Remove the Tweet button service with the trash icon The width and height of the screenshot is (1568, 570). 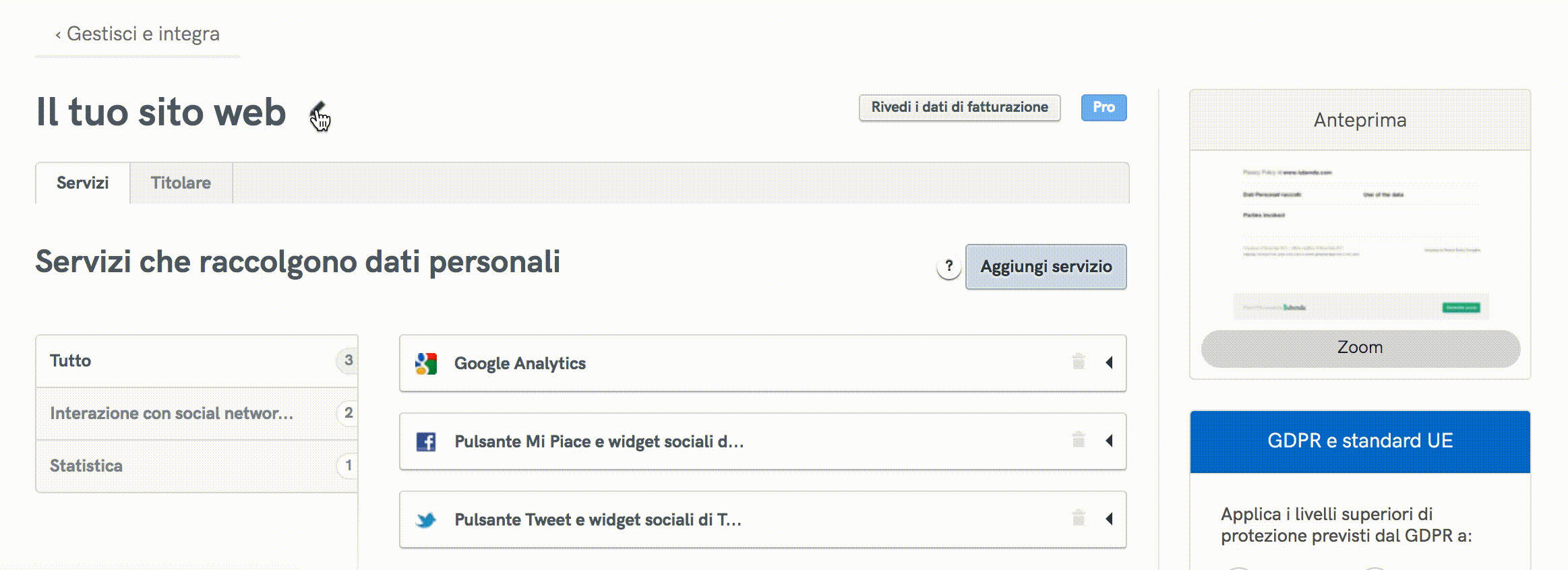click(x=1079, y=517)
